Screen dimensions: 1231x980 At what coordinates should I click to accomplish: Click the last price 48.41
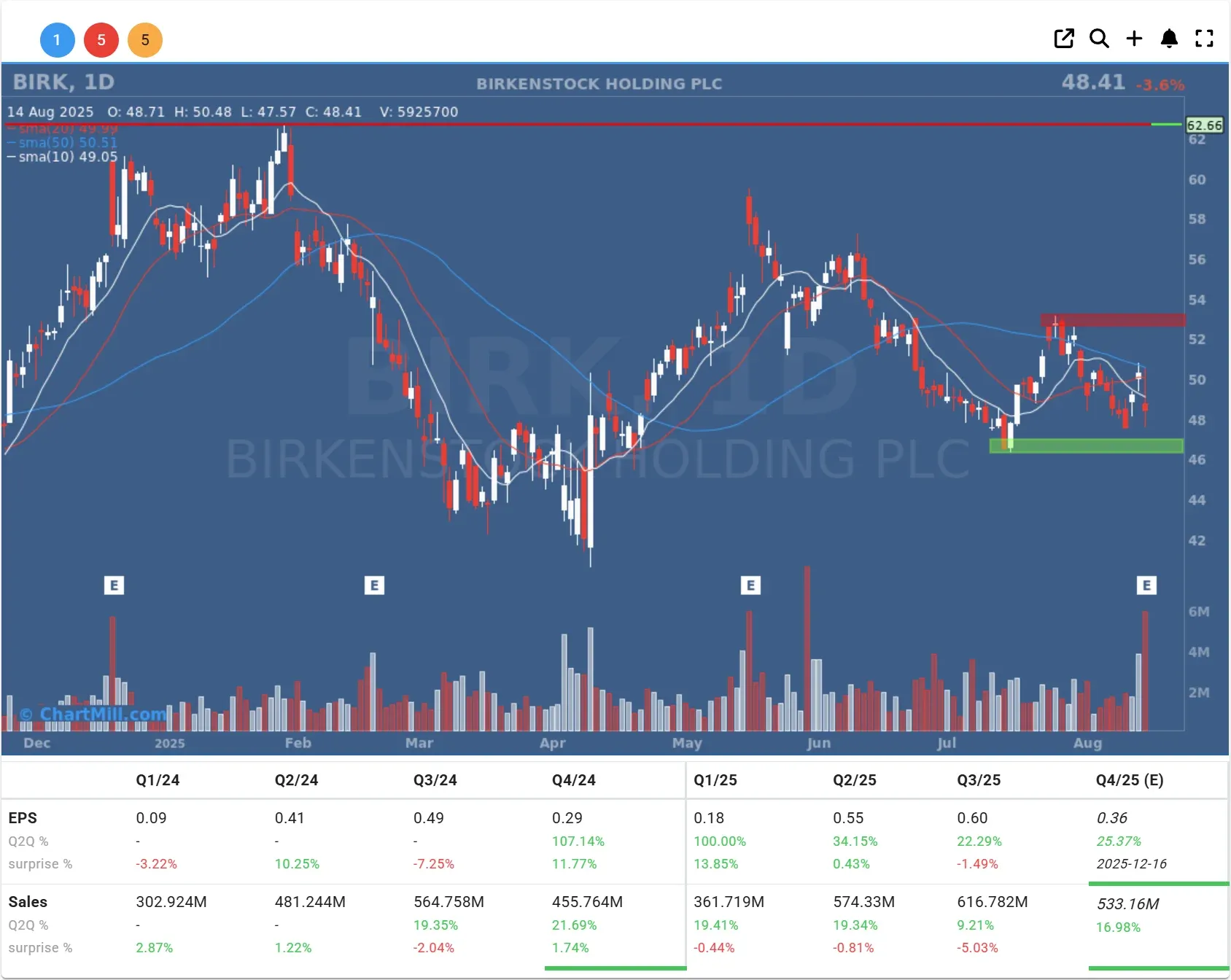(x=1093, y=82)
